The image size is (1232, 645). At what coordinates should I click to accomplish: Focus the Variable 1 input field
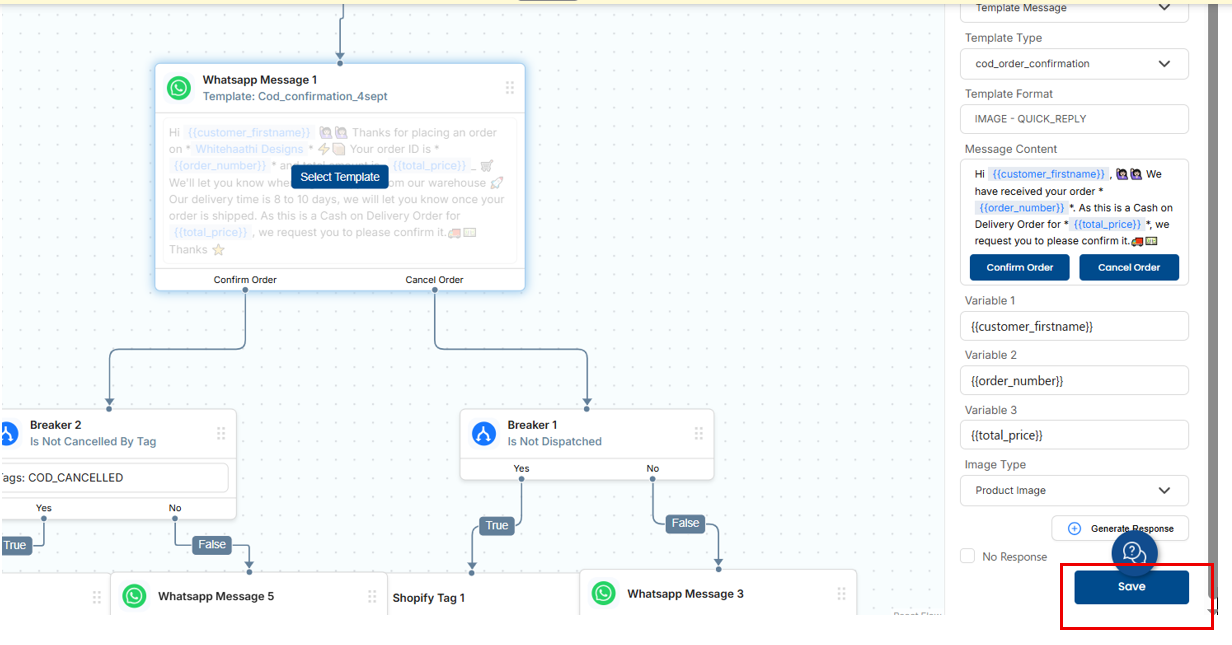point(1074,326)
